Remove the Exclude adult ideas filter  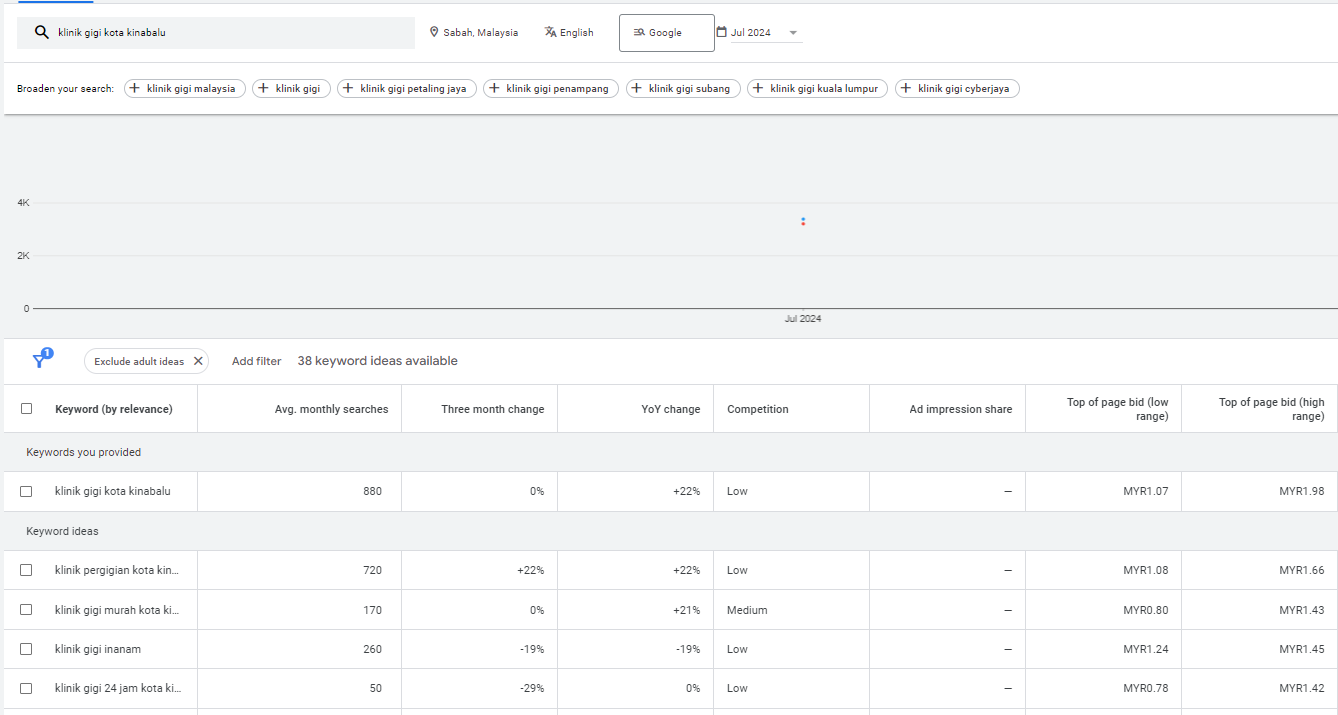pyautogui.click(x=198, y=361)
